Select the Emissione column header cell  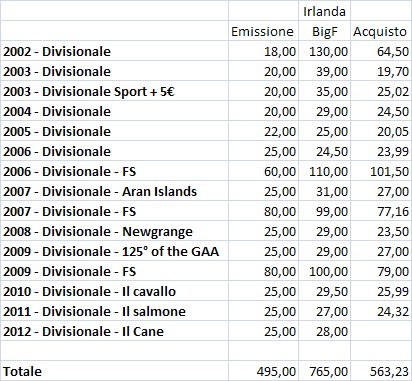263,31
